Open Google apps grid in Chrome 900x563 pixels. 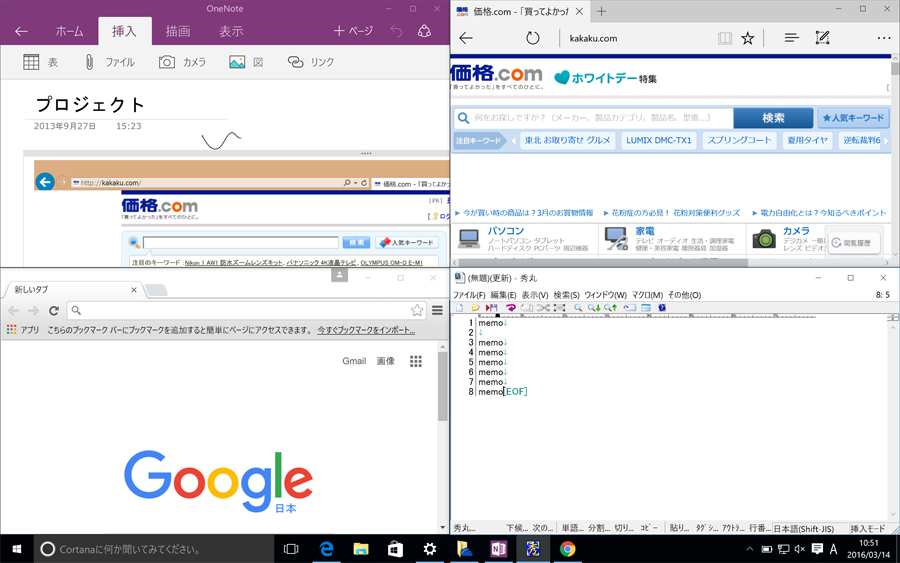click(416, 361)
